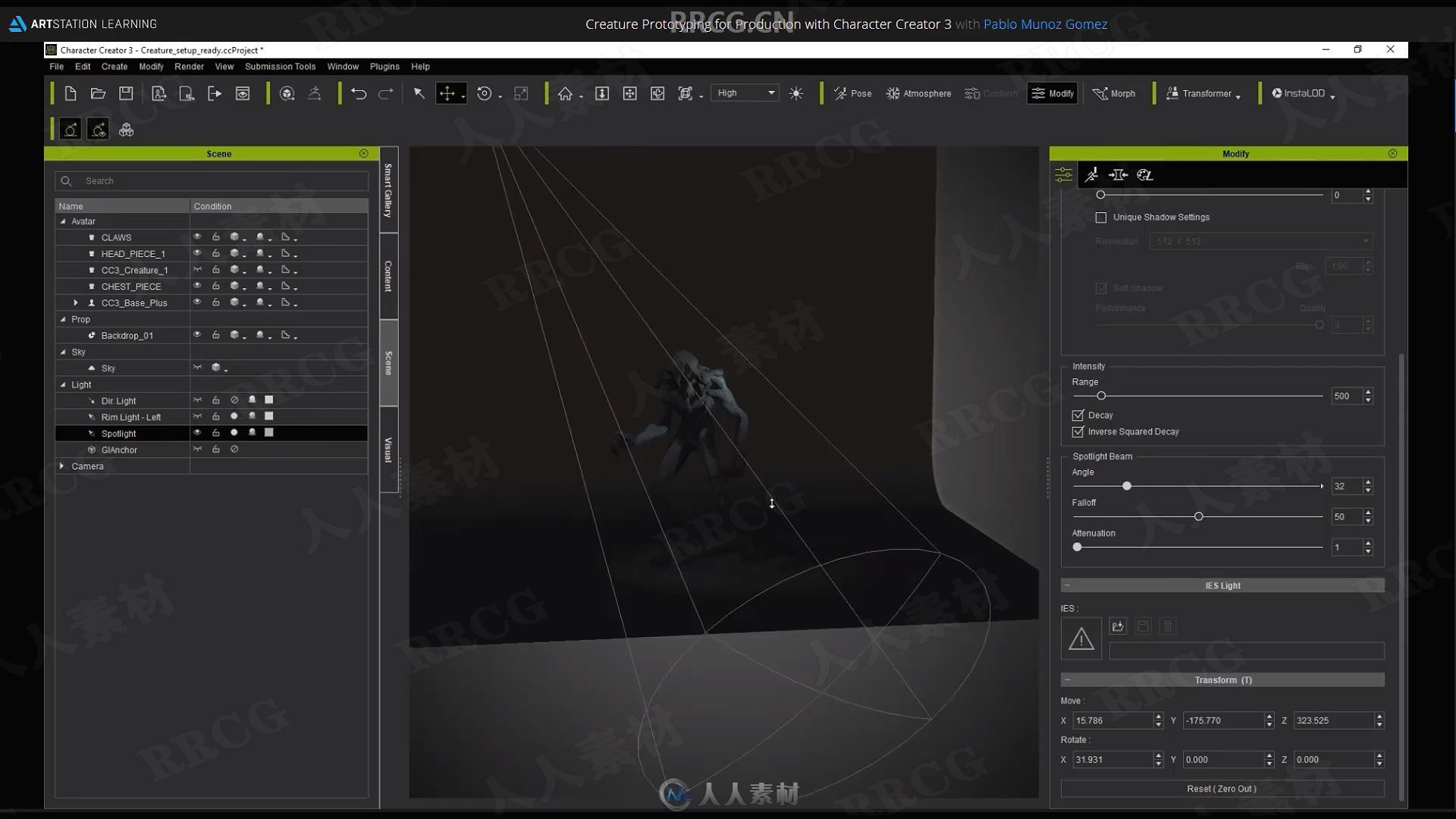Screen dimensions: 1456x819
Task: Click the Rotate X value field
Action: (1113, 759)
